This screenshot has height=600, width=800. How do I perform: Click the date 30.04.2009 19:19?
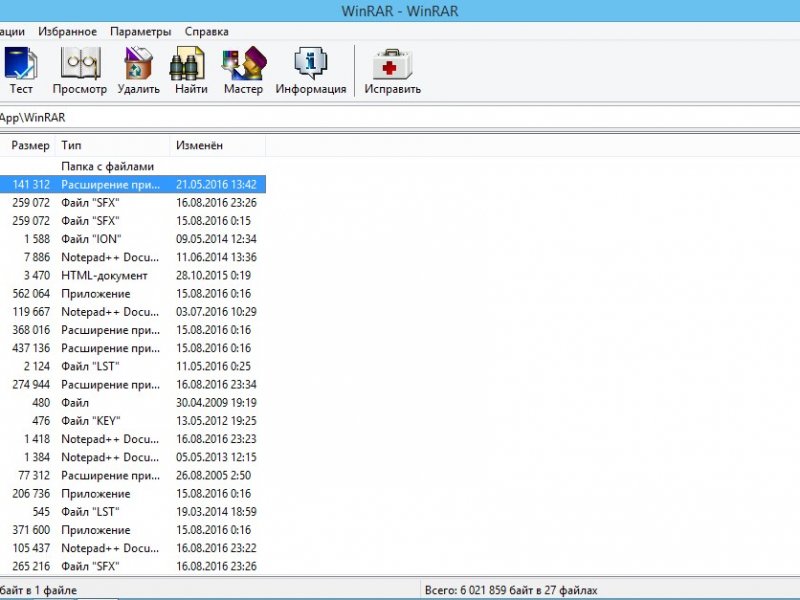tap(216, 403)
